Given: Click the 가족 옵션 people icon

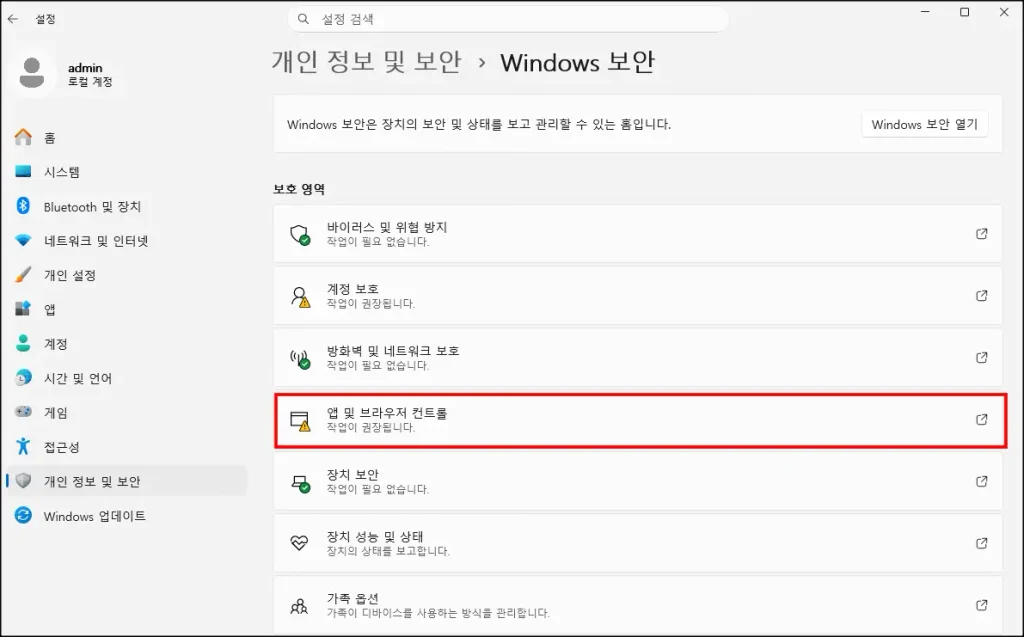Looking at the screenshot, I should (x=299, y=606).
